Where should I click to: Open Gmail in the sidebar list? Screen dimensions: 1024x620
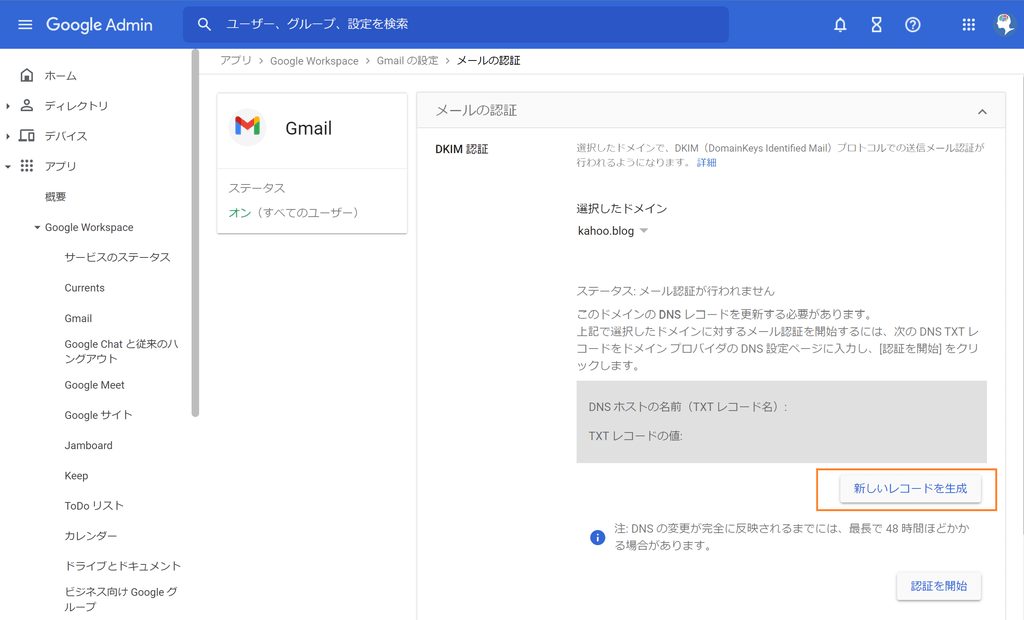78,318
